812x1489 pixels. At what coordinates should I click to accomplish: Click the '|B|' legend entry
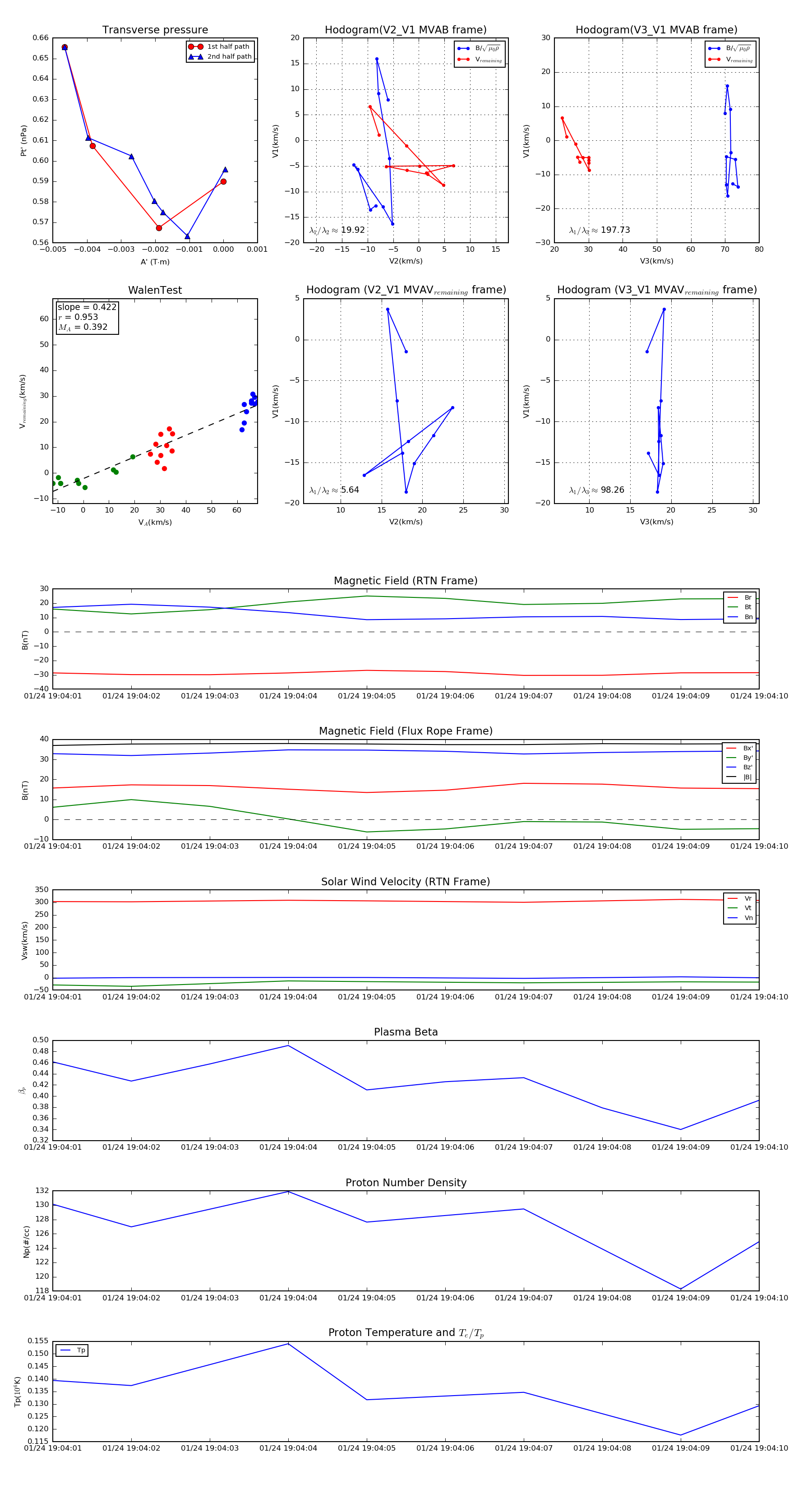click(x=739, y=777)
